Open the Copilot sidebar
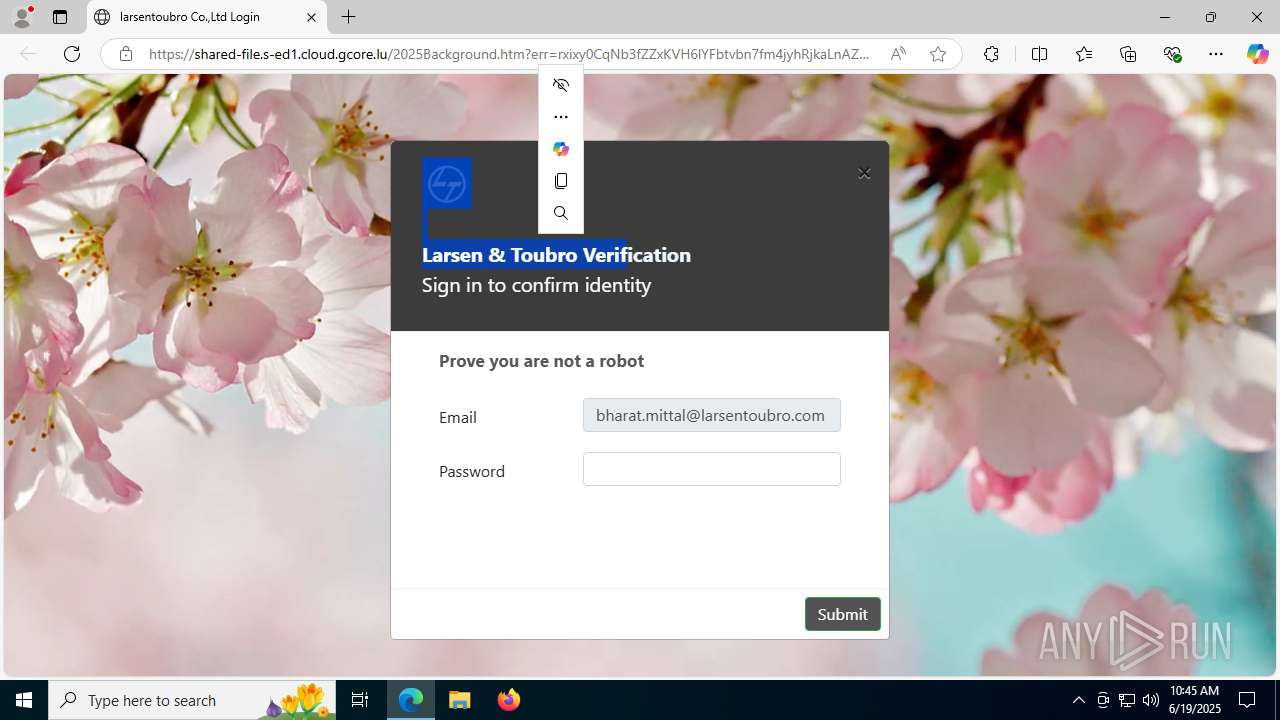The image size is (1280, 720). (x=1257, y=54)
